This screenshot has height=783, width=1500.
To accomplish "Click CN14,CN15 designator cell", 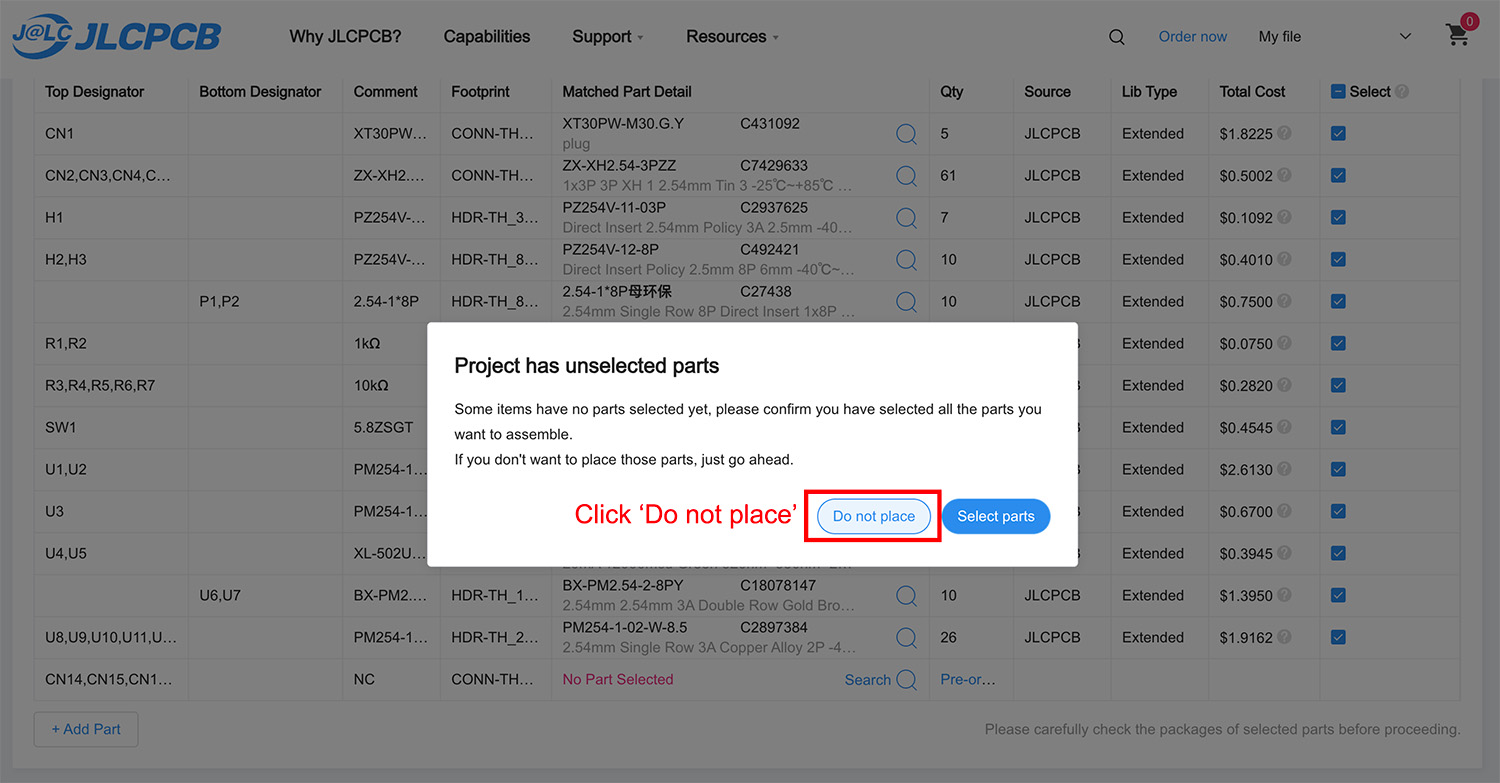I will pyautogui.click(x=109, y=679).
